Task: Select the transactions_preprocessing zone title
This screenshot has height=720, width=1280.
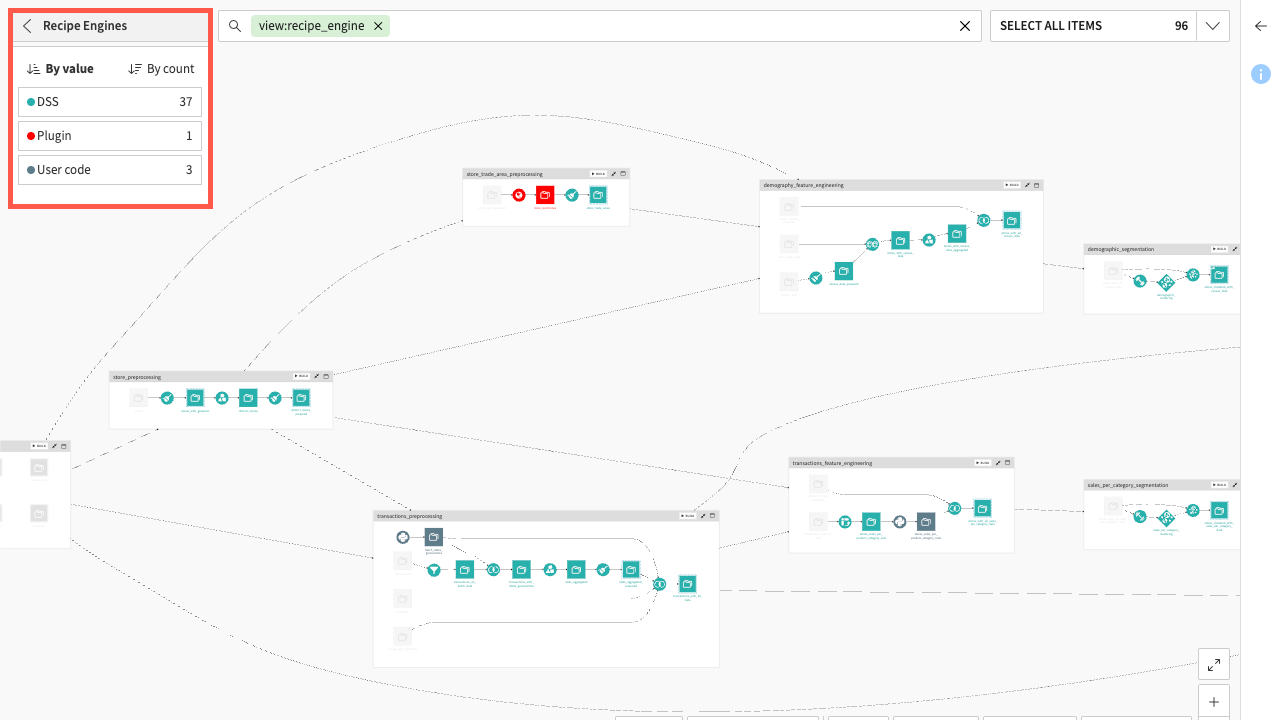Action: coord(409,516)
